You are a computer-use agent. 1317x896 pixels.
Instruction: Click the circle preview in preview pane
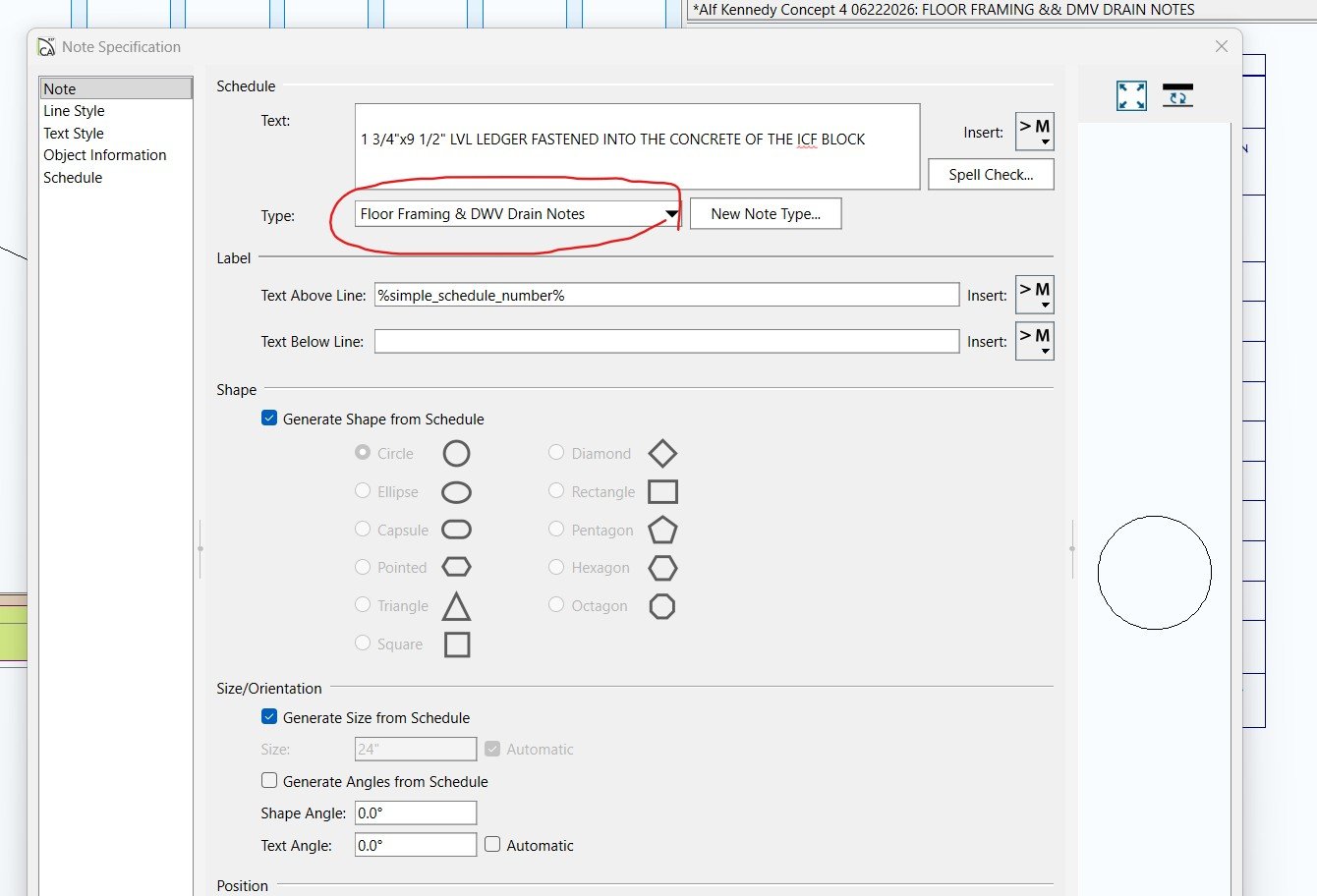[x=1154, y=572]
